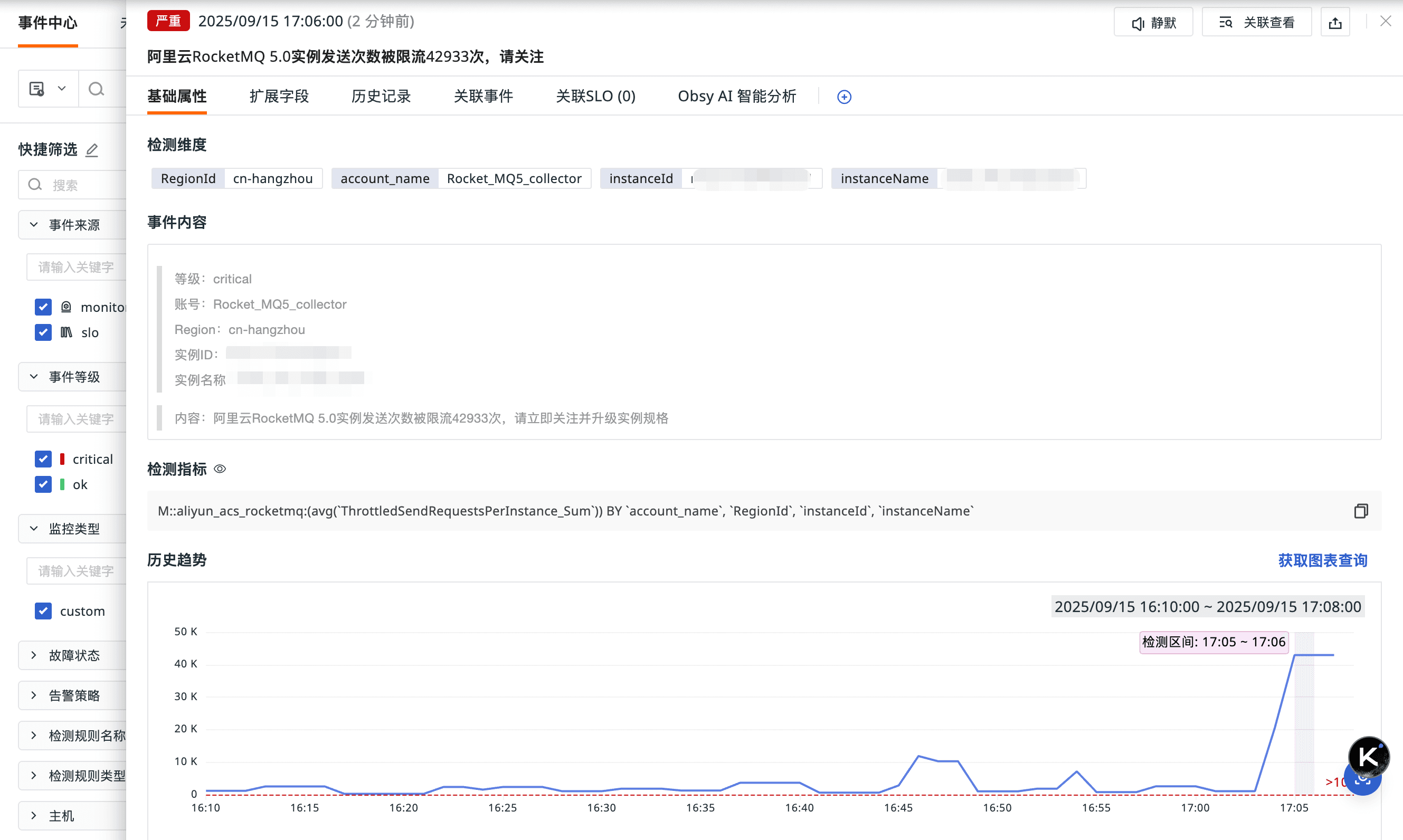Open the Obsy AI 智能分析 tab

(737, 96)
